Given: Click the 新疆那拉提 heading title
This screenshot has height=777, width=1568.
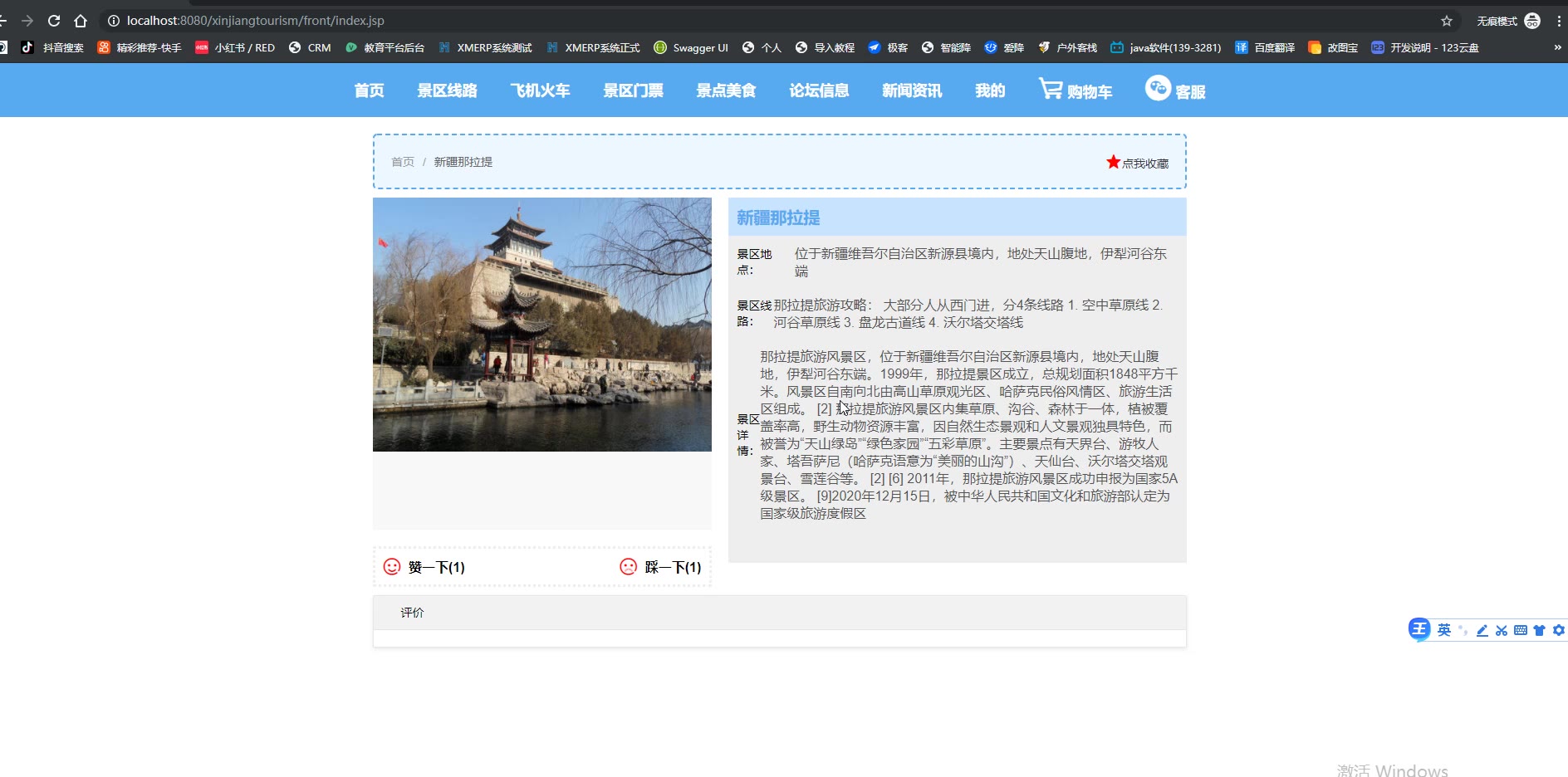Looking at the screenshot, I should [778, 217].
